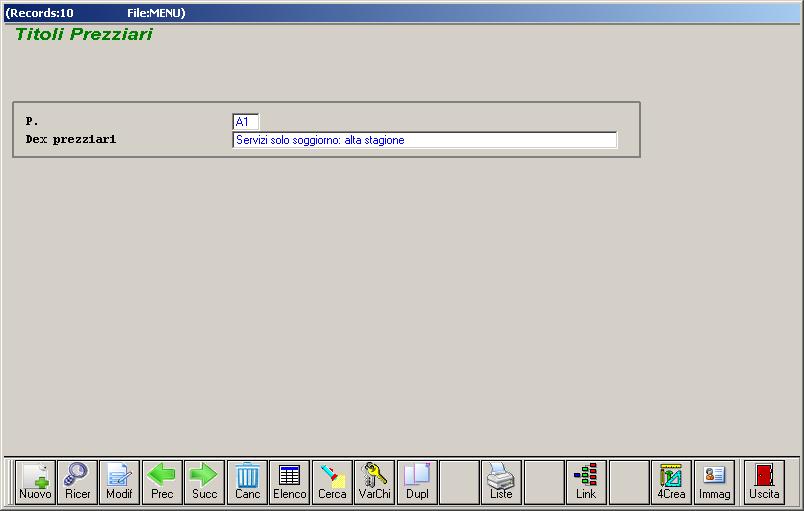The height and width of the screenshot is (511, 804).
Task: Open the Ricer search magnifier tool
Action: (x=77, y=482)
